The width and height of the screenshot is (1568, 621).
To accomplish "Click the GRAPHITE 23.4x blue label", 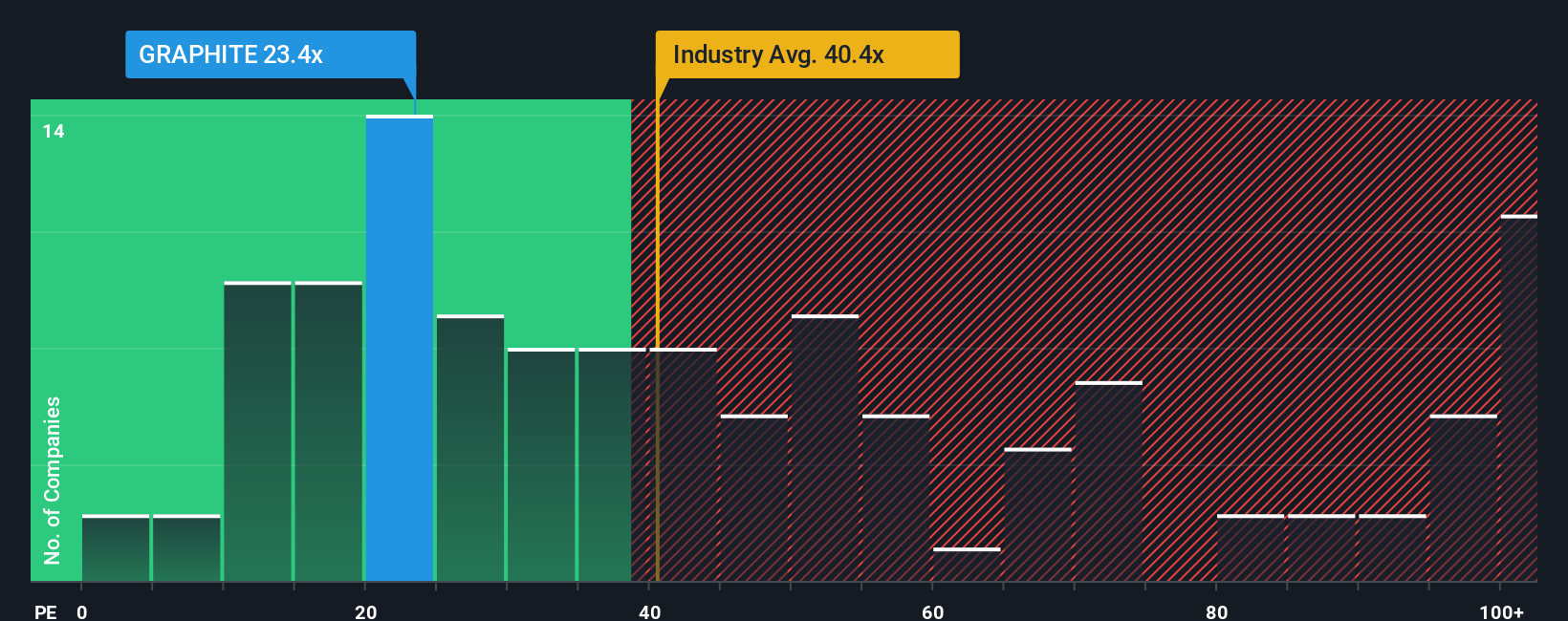I will click(271, 54).
